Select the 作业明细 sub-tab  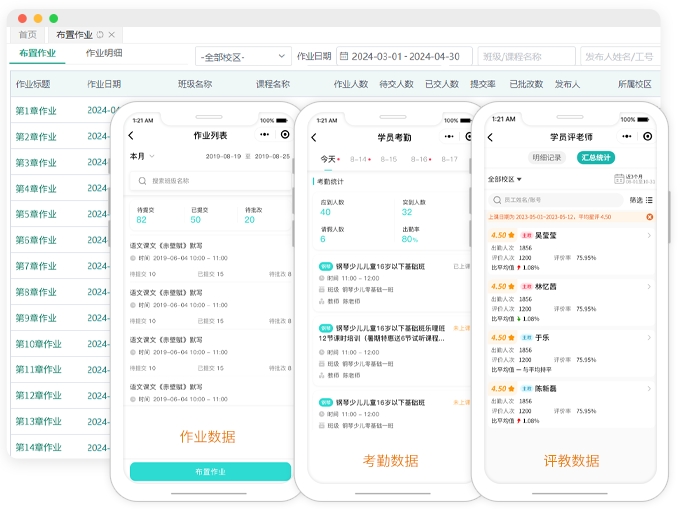(x=104, y=53)
